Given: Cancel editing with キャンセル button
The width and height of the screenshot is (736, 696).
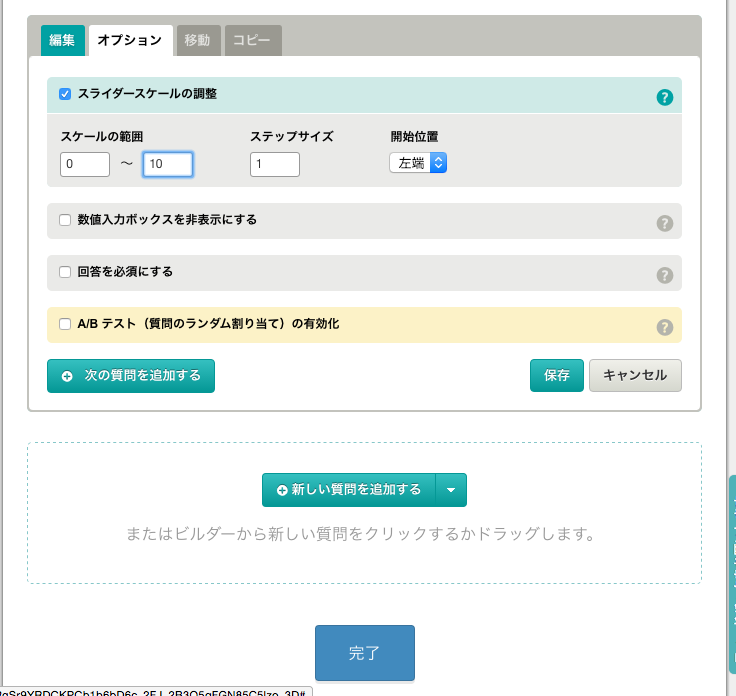Looking at the screenshot, I should (x=635, y=375).
